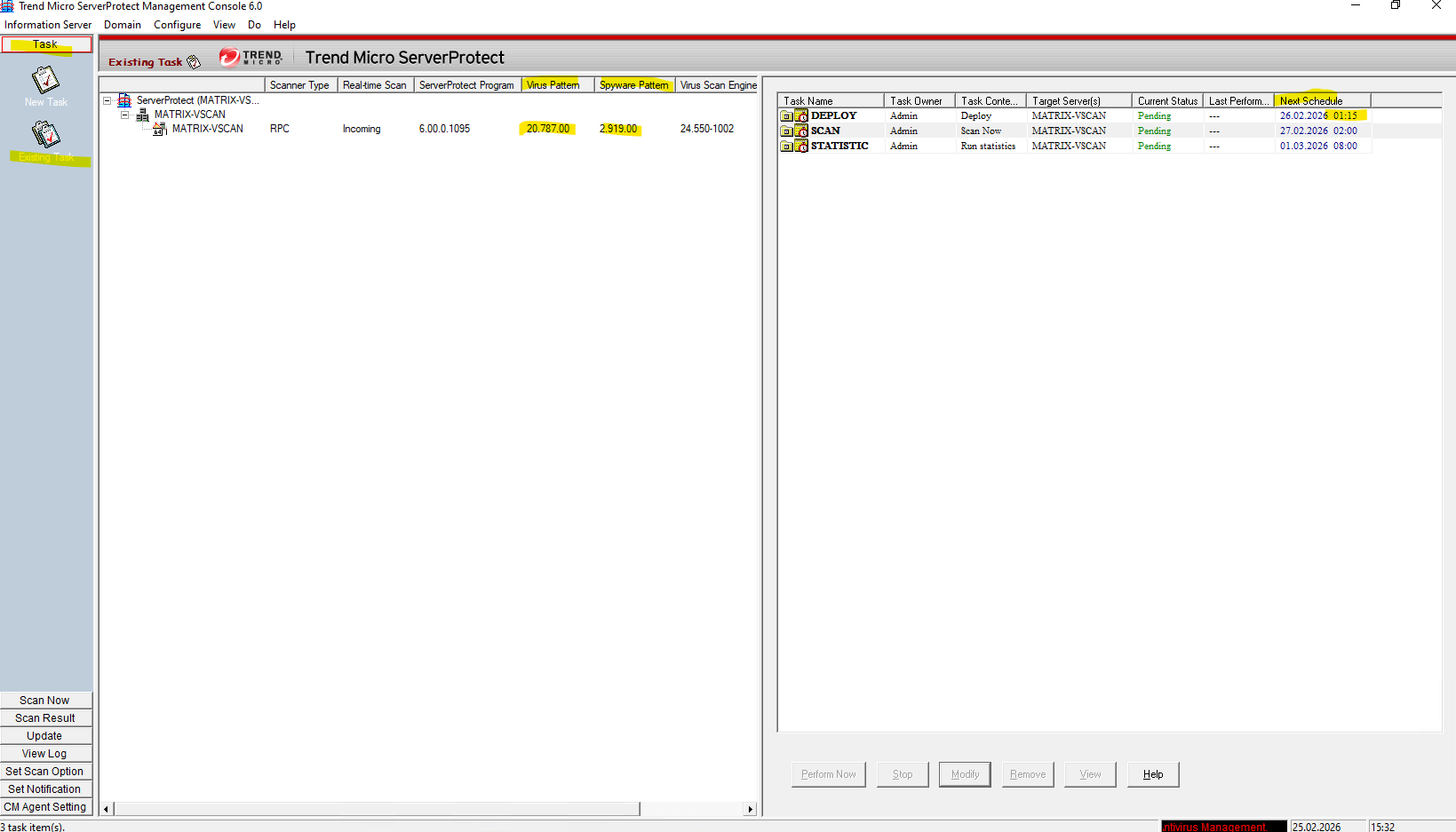
Task: Open the Existing Task icon in the sidebar
Action: pyautogui.click(x=45, y=135)
